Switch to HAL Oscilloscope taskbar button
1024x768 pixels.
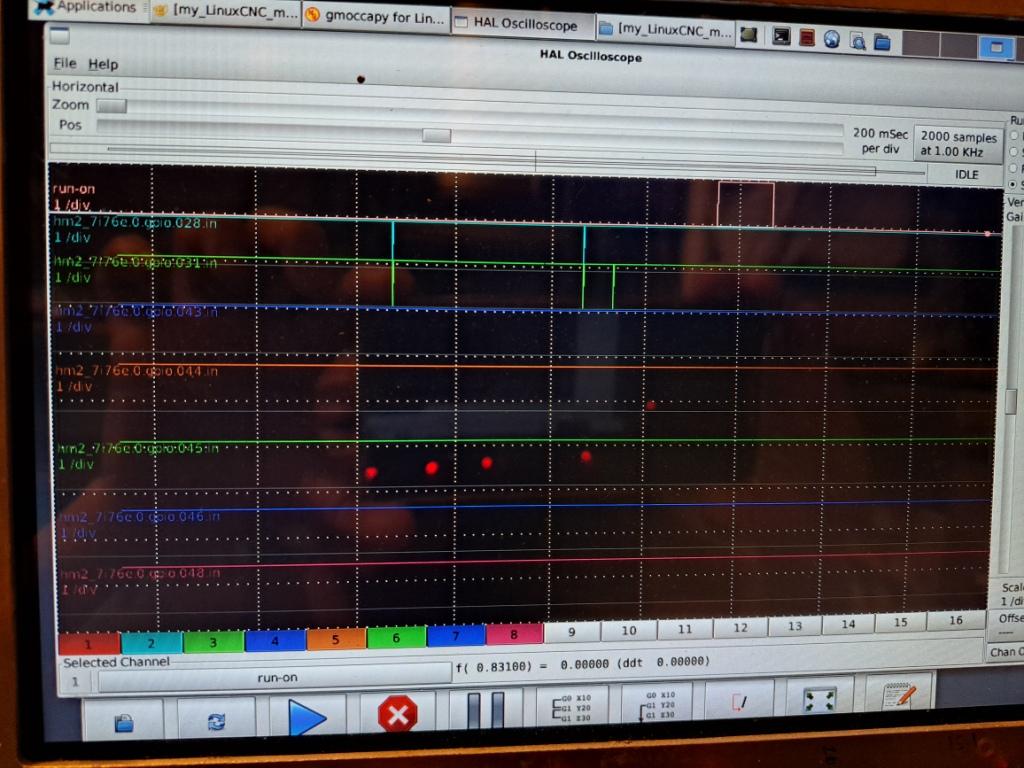(524, 24)
